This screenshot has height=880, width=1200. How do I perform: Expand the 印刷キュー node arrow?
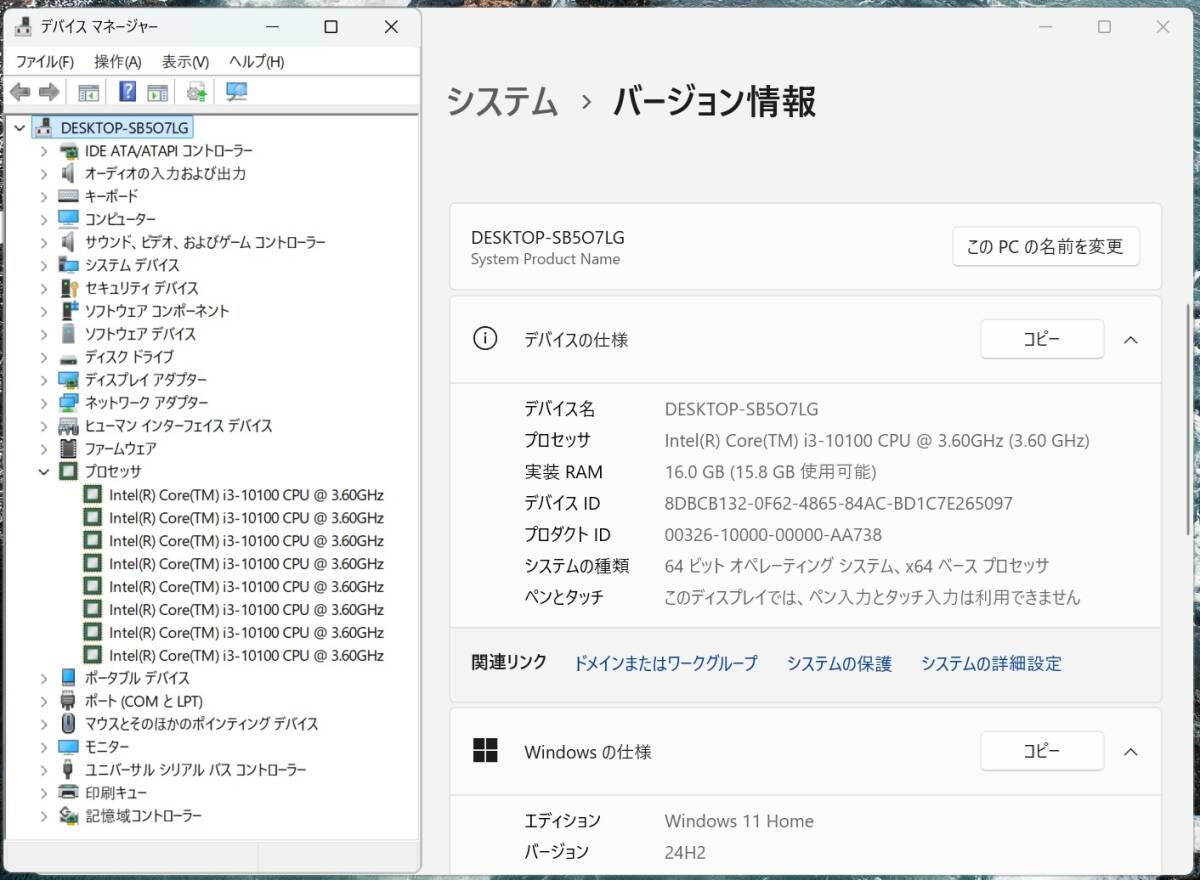pos(44,793)
